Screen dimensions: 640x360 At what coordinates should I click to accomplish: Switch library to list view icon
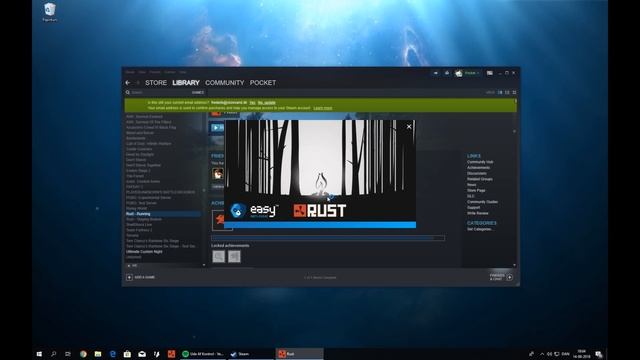[507, 93]
